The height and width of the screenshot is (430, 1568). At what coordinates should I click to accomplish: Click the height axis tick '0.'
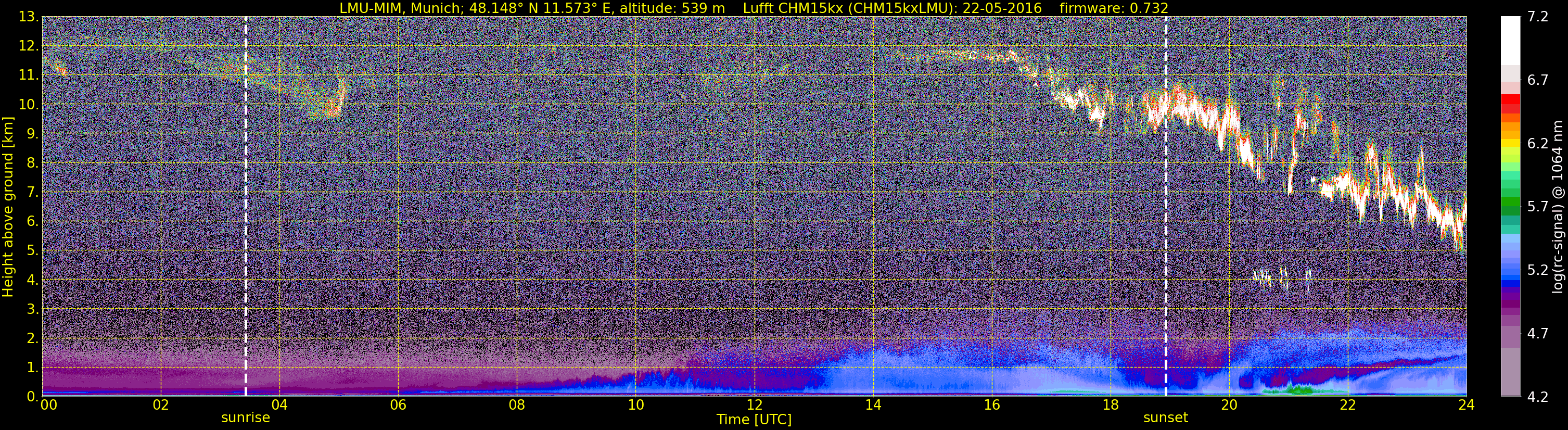point(32,397)
